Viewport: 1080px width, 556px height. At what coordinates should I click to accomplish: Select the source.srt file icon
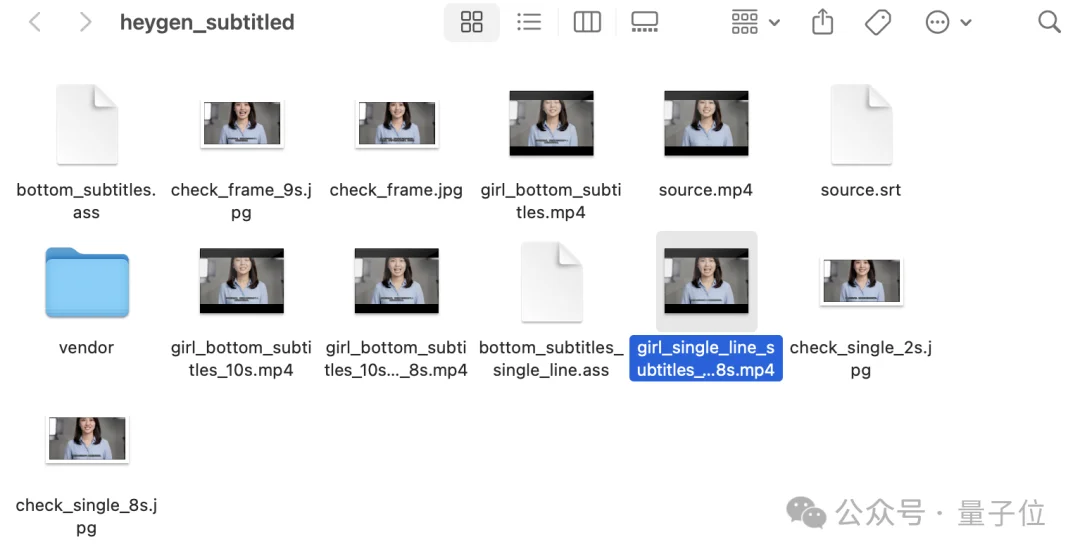[862, 125]
